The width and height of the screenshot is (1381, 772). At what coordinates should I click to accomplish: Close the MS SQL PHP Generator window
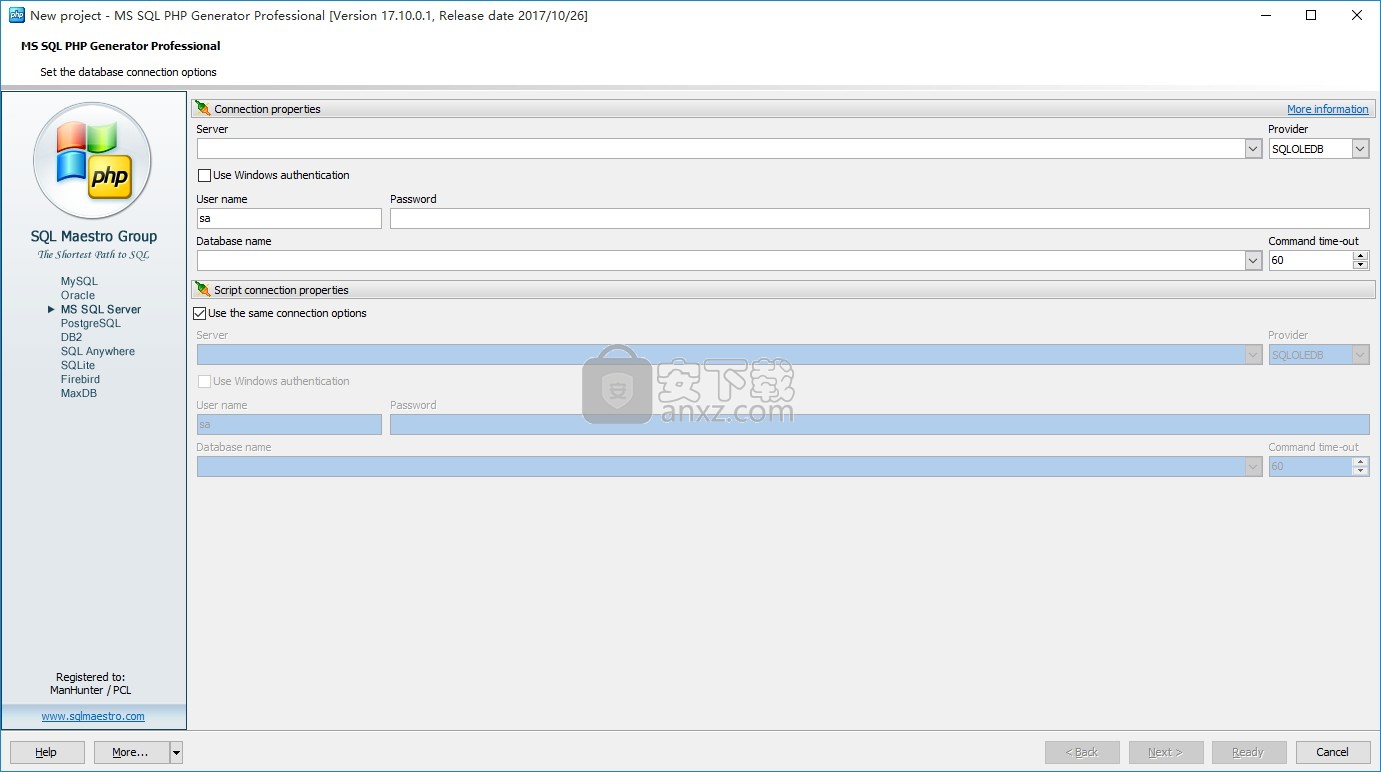1357,15
